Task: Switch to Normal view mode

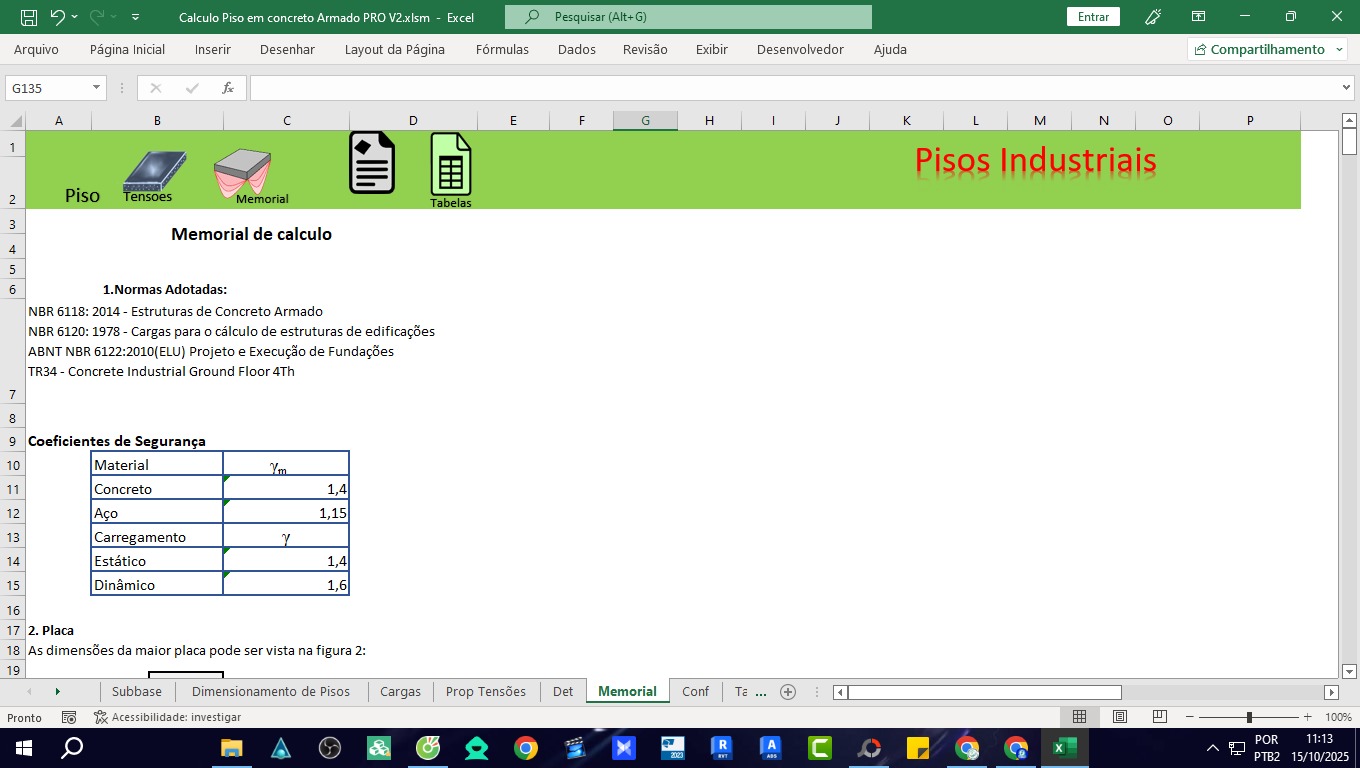Action: (1079, 717)
